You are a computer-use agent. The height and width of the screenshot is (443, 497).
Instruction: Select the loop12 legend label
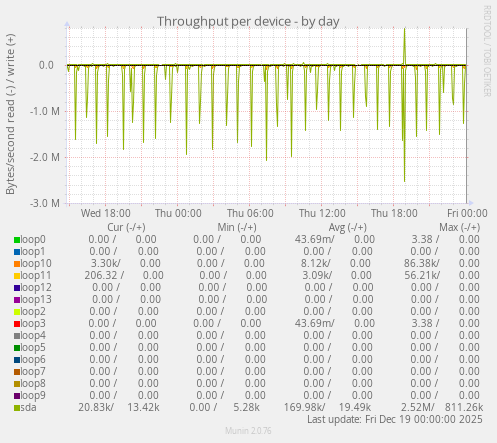click(36, 288)
